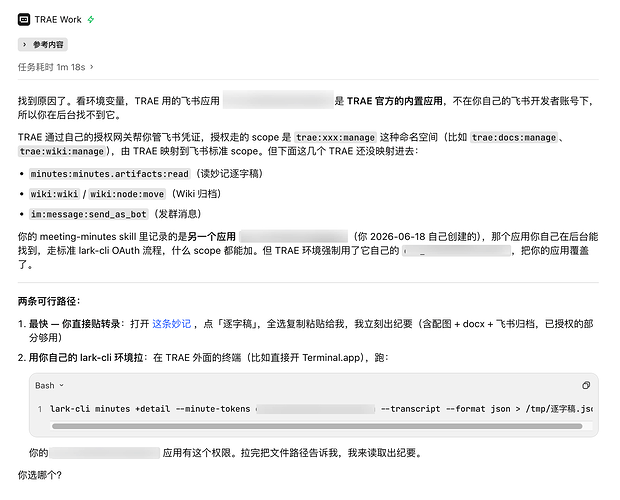Click the bold 用你自己的 lark-cli 环境拉 text
This screenshot has height=500, width=620.
click(x=86, y=358)
